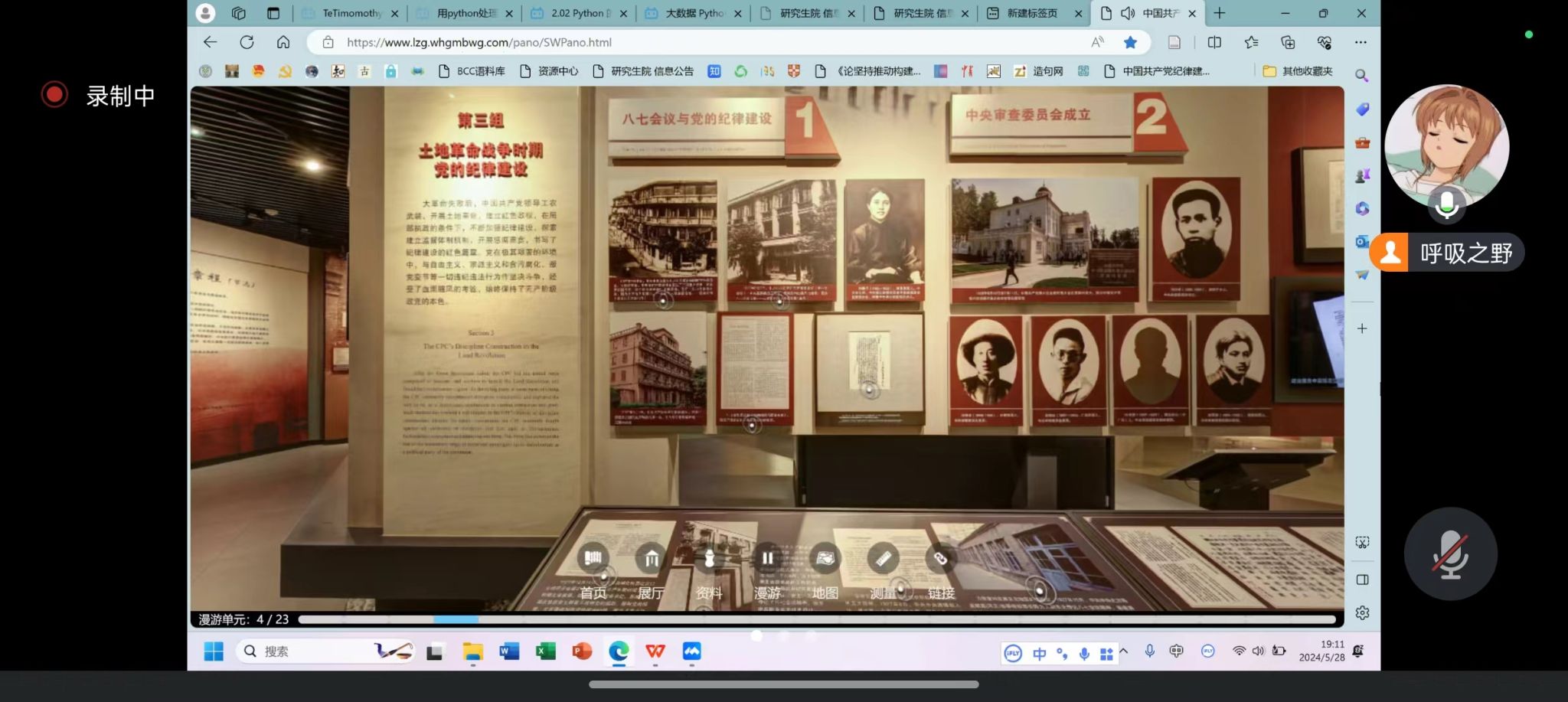Open the 资料 materials icon
1568x702 pixels.
coord(709,559)
